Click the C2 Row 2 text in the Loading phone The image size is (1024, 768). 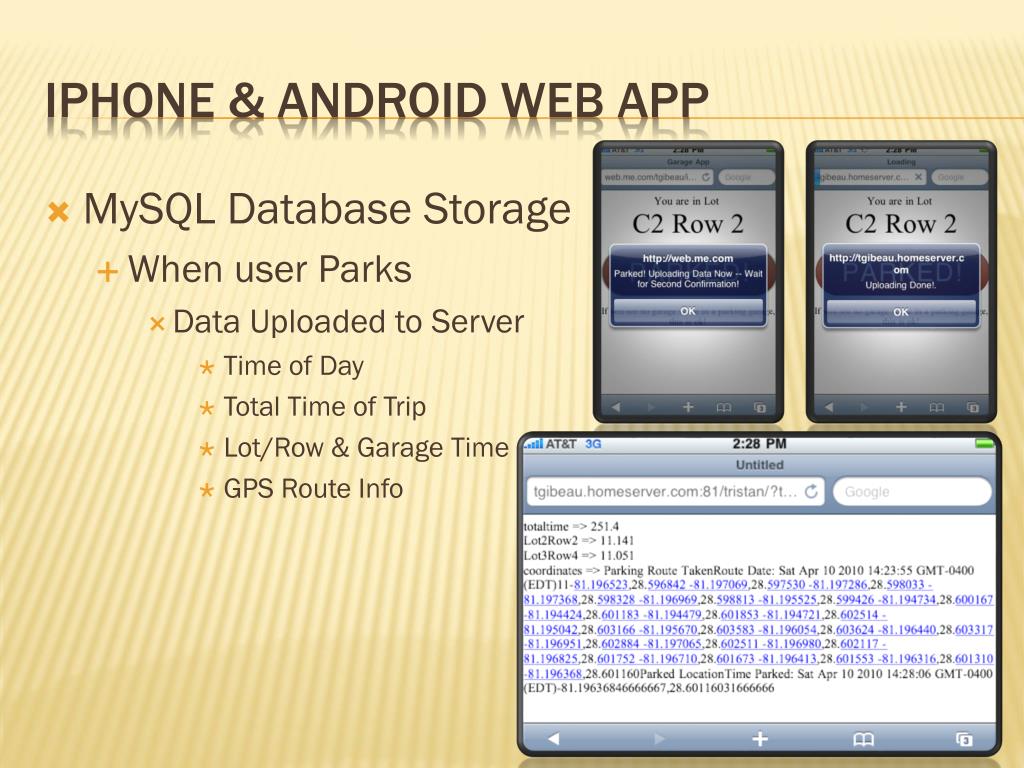(901, 224)
